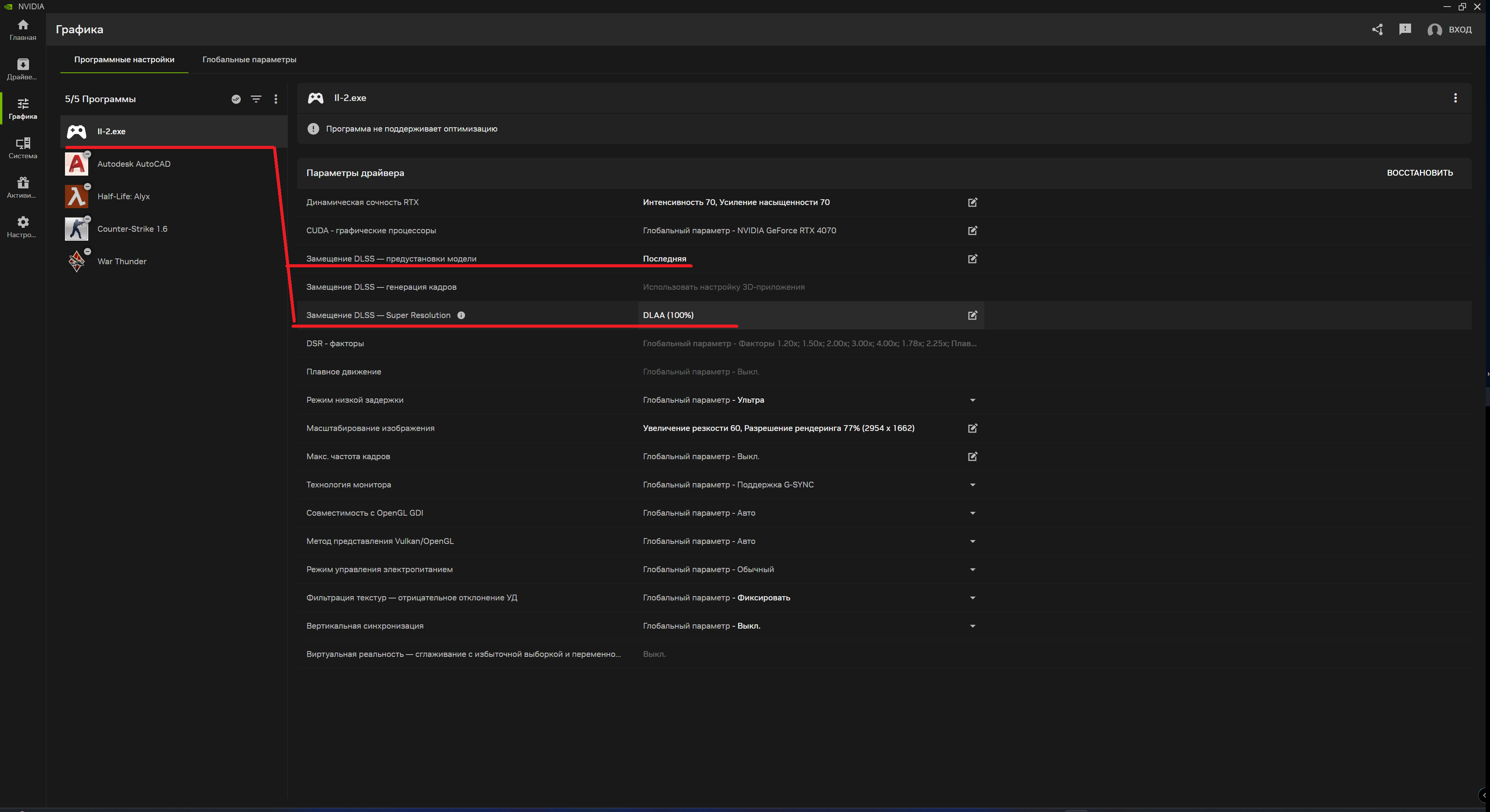Expand the Технология монитора dropdown
1490x812 pixels.
972,485
